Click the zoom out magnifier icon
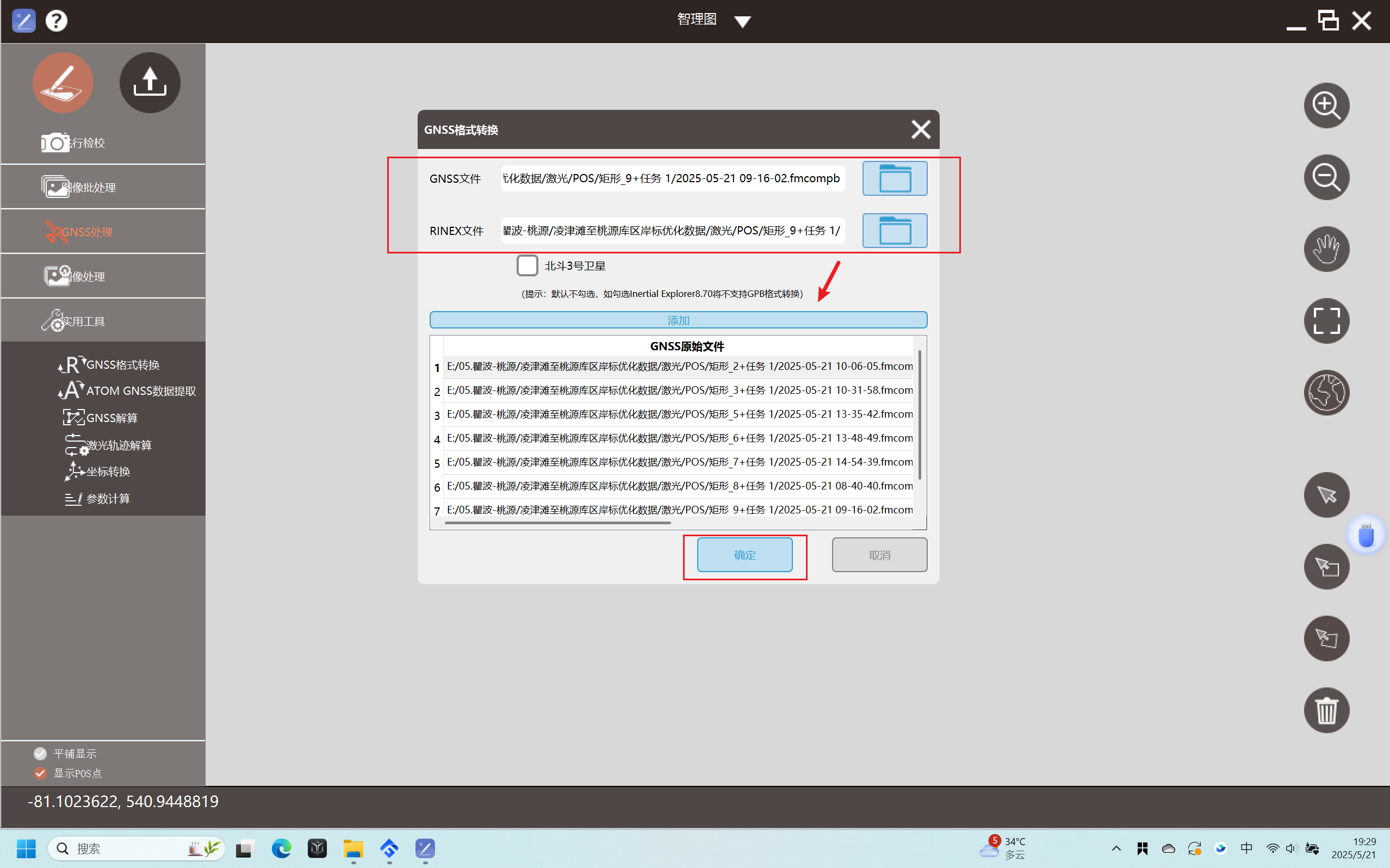Screen dimensions: 1390x868 coord(1326,177)
